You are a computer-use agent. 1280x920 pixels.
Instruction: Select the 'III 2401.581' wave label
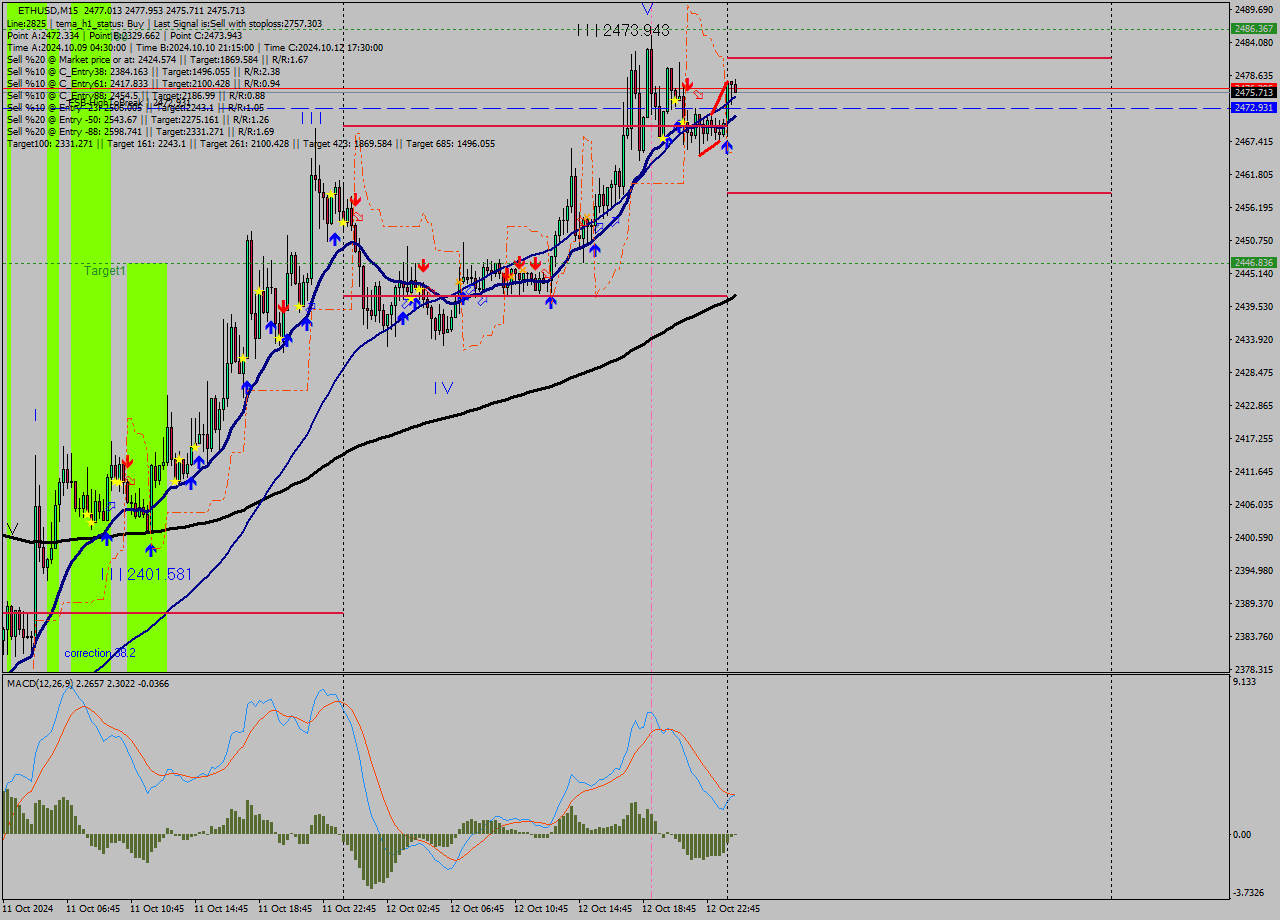coord(146,574)
